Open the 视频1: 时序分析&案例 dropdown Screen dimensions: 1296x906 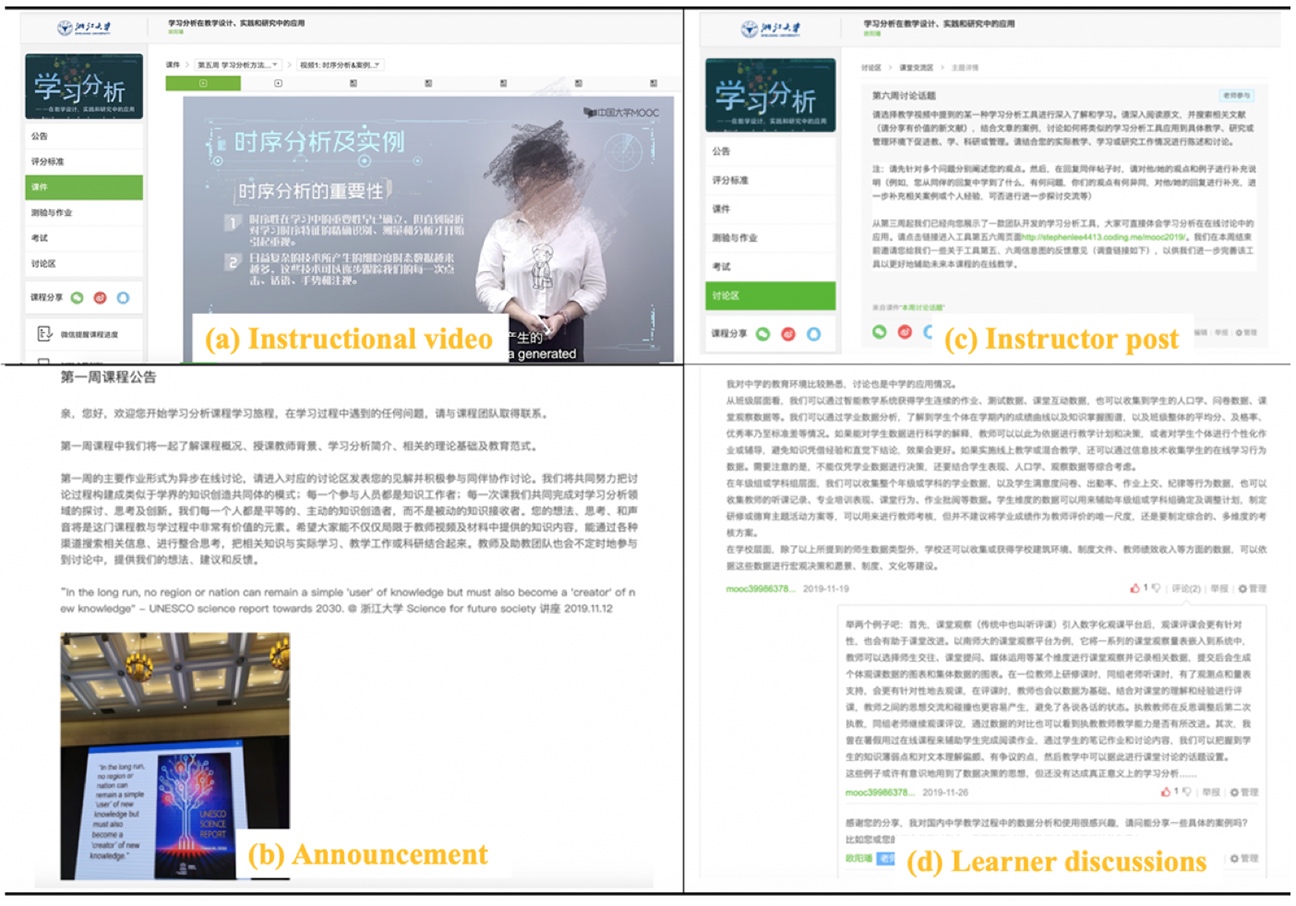click(x=341, y=64)
